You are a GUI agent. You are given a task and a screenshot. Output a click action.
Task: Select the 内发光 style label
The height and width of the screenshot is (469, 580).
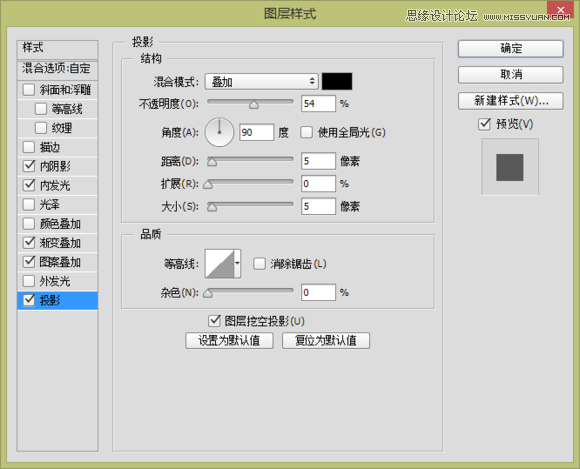click(55, 186)
